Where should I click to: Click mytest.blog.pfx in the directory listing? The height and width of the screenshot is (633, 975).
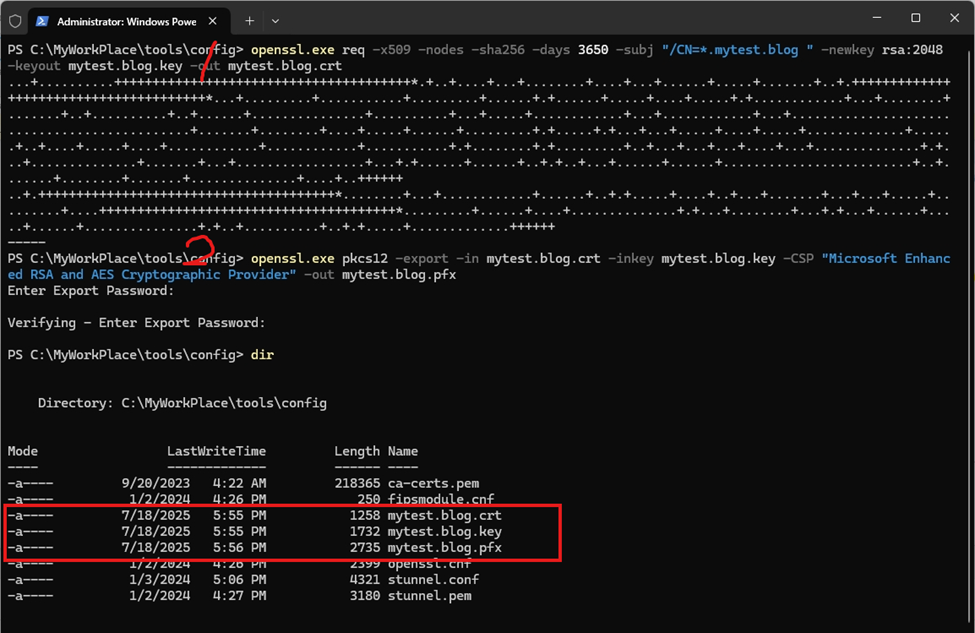[444, 547]
